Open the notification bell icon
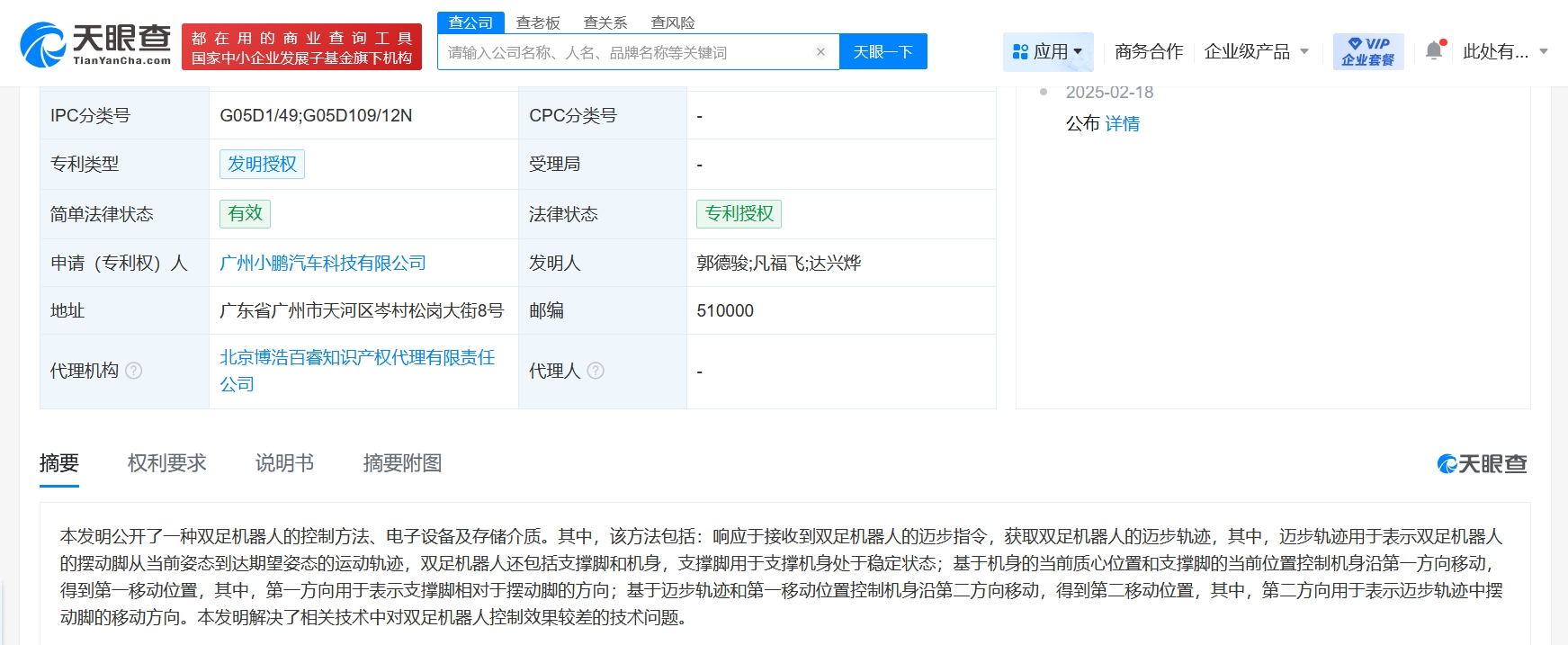The image size is (1568, 645). point(1434,51)
